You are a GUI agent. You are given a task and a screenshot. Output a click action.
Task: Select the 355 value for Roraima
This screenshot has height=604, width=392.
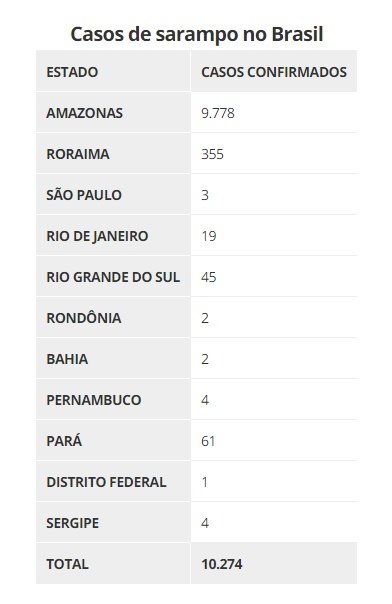tap(212, 154)
